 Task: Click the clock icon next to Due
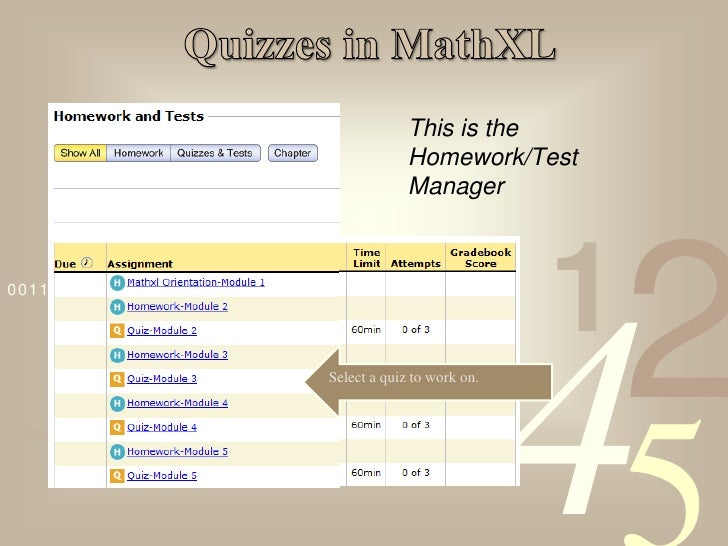pyautogui.click(x=87, y=263)
